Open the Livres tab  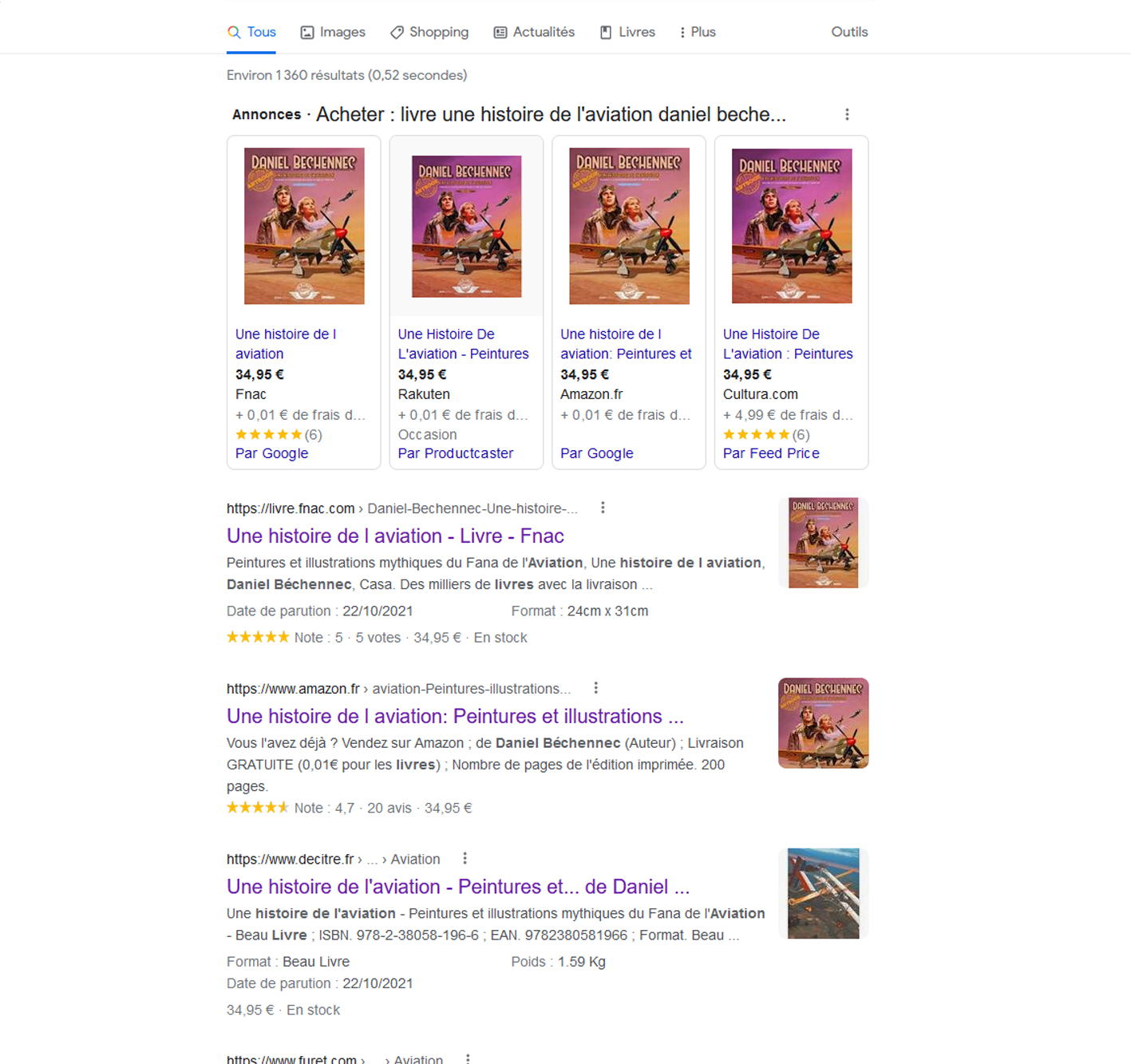click(627, 32)
